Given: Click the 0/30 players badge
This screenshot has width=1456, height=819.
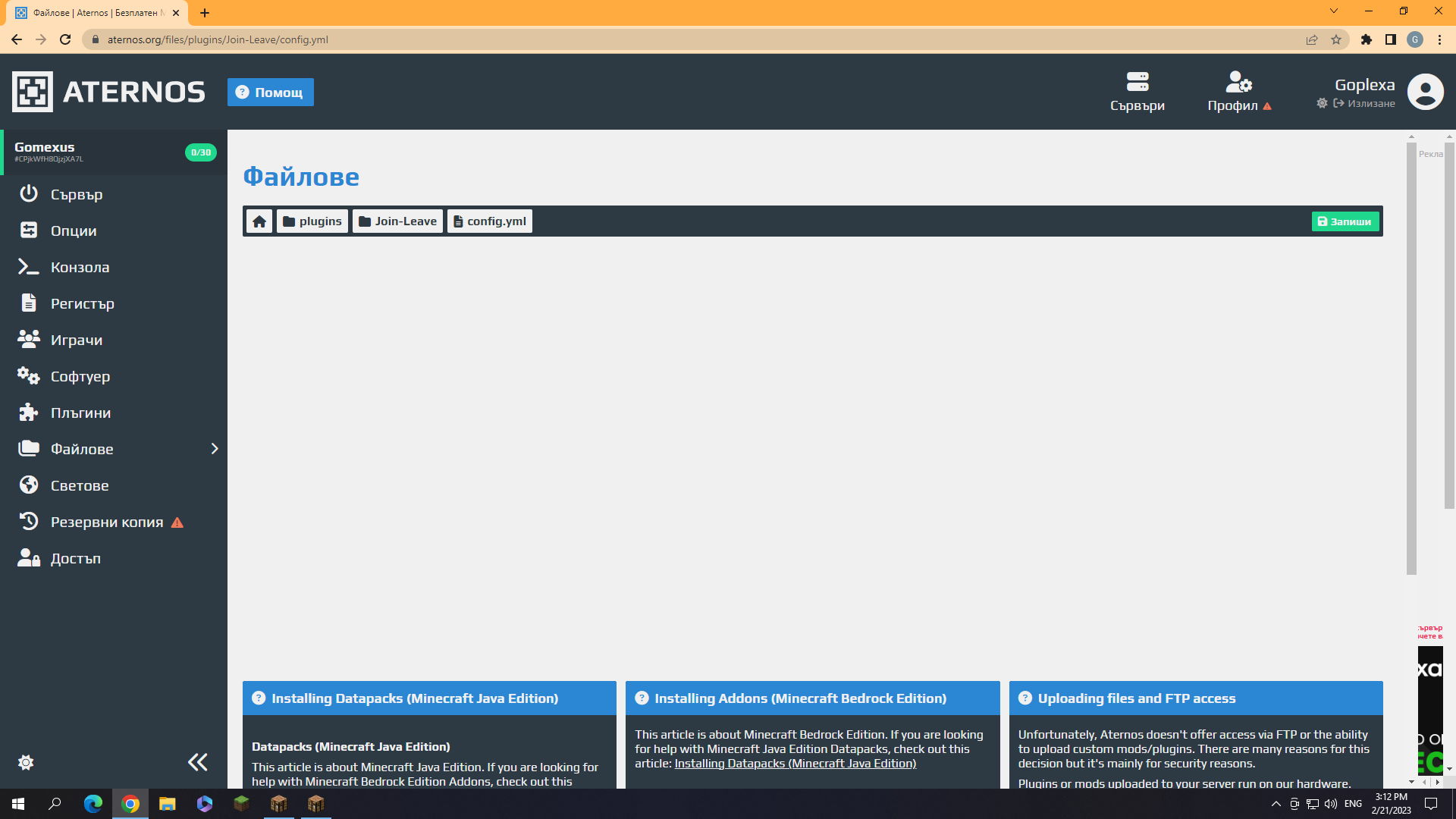Looking at the screenshot, I should (x=201, y=152).
